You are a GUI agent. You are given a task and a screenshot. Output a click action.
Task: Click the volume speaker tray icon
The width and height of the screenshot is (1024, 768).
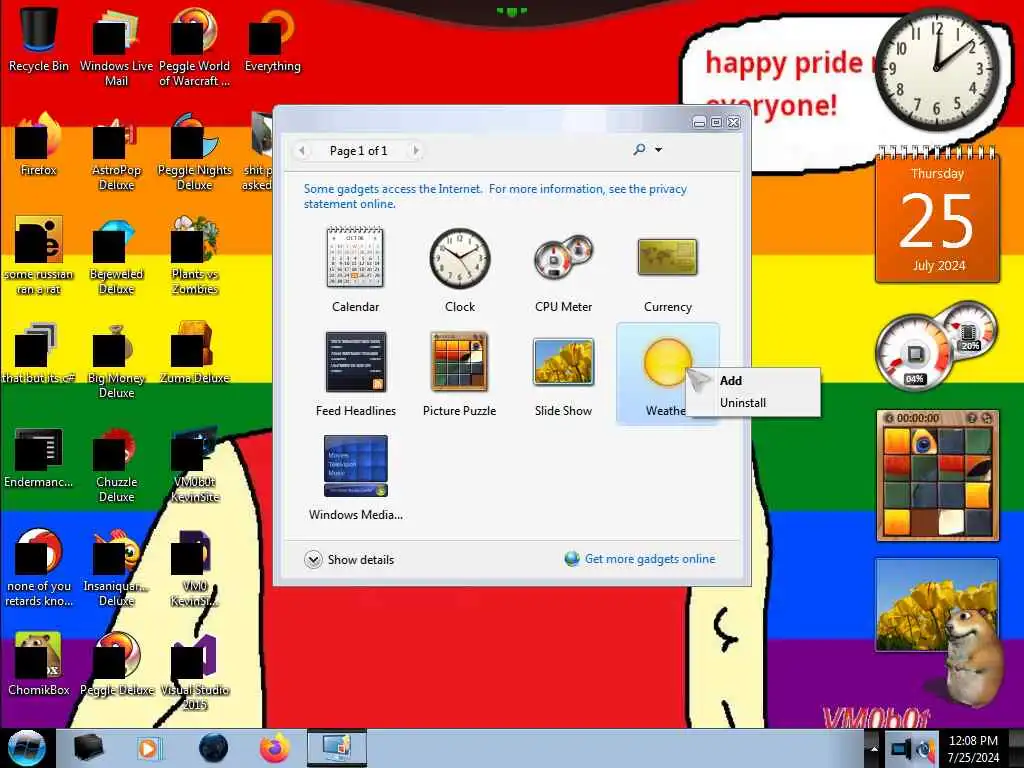[925, 749]
